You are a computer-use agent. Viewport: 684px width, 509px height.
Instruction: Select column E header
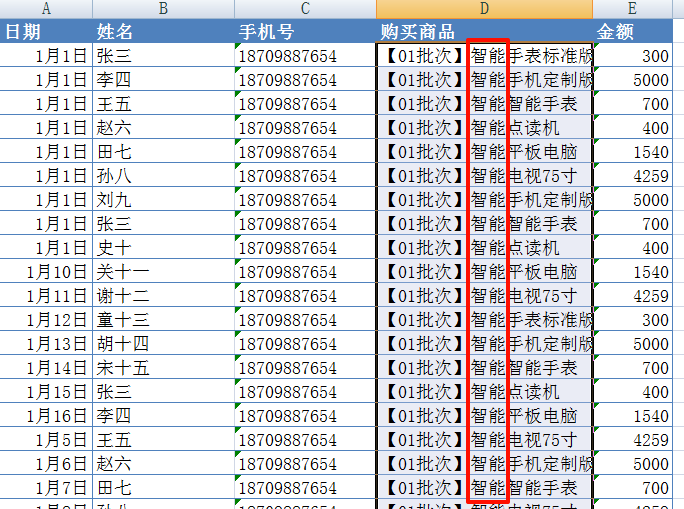click(x=632, y=9)
